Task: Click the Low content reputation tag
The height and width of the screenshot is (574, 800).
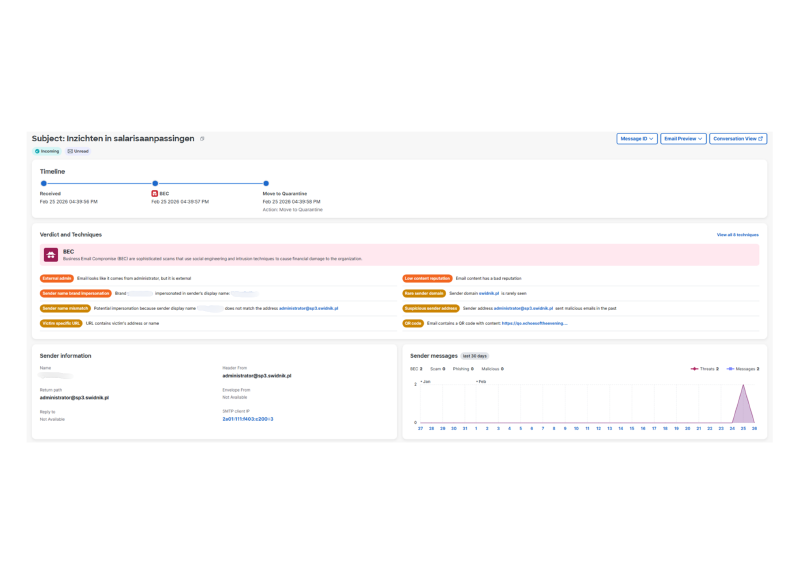Action: tap(427, 279)
